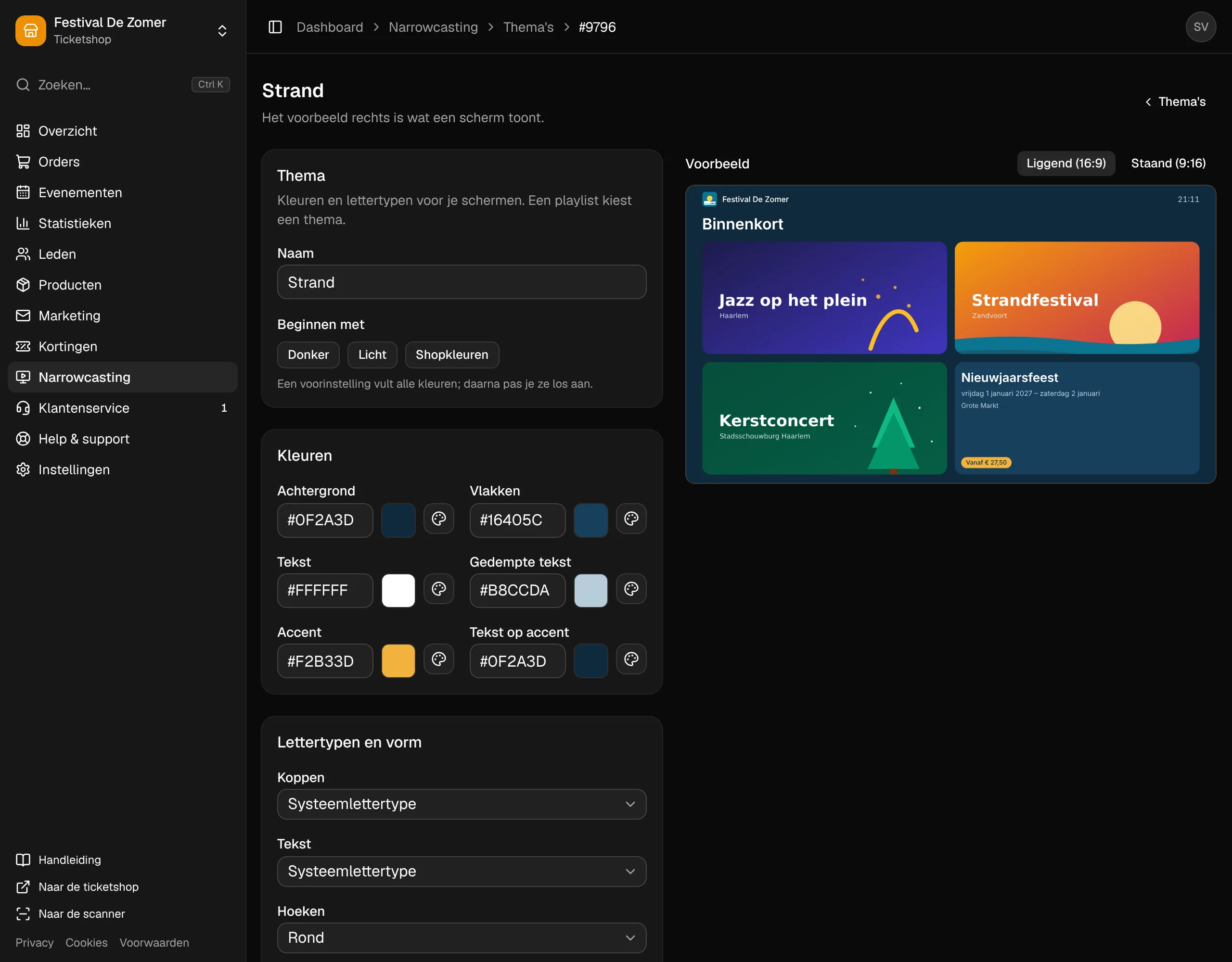This screenshot has height=962, width=1232.
Task: Click the Instellingen gear icon
Action: click(x=23, y=470)
